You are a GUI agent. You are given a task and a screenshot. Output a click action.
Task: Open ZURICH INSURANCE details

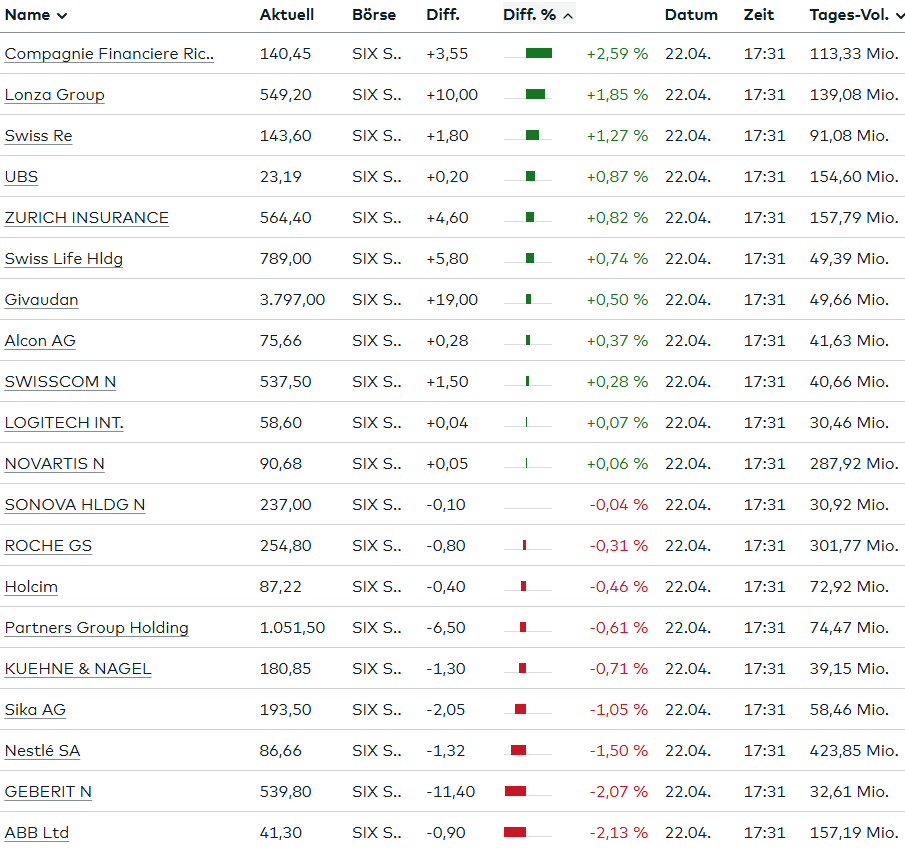[87, 218]
